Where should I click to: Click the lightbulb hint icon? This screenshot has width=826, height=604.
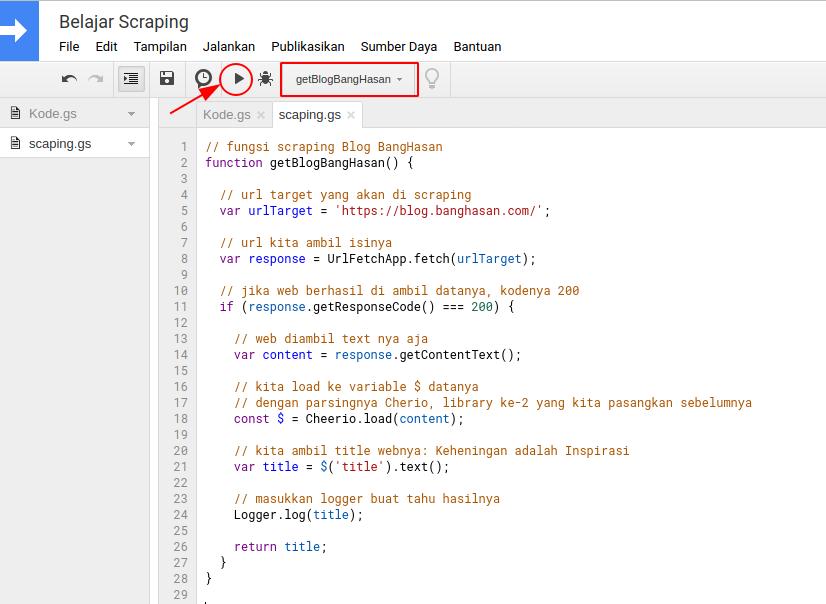(432, 78)
